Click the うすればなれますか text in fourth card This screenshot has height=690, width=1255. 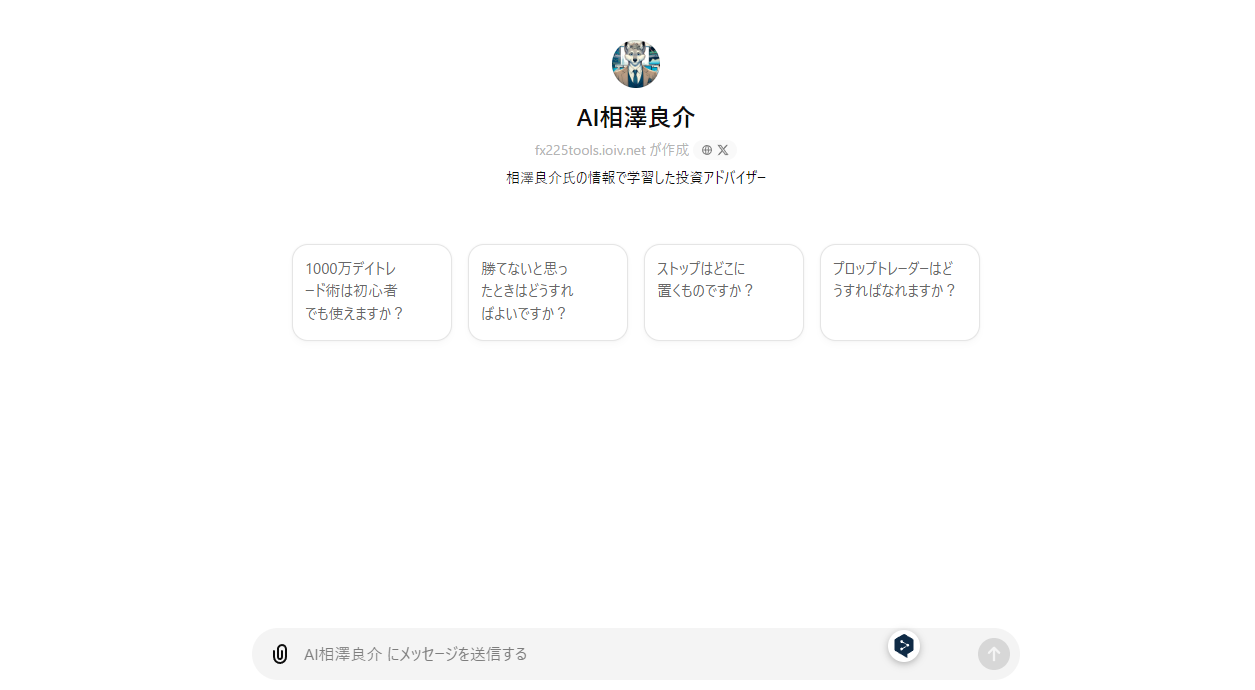coord(894,291)
